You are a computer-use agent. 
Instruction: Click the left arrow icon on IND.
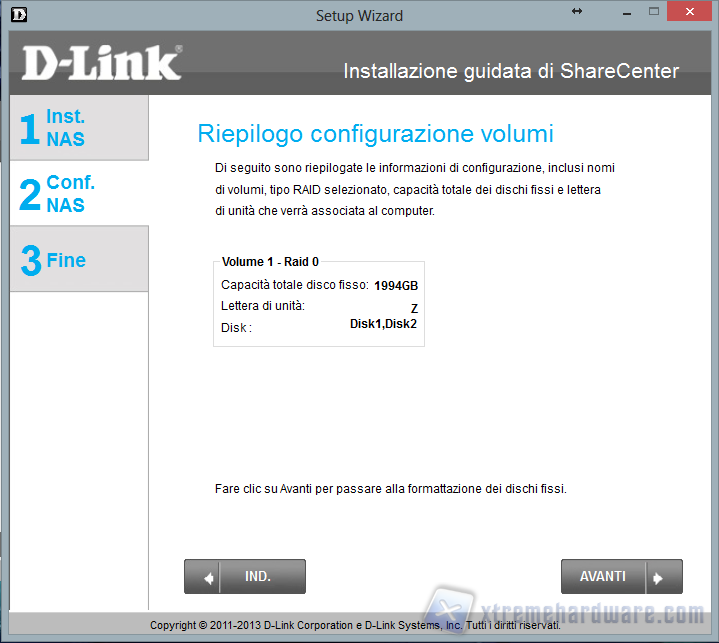coord(210,577)
